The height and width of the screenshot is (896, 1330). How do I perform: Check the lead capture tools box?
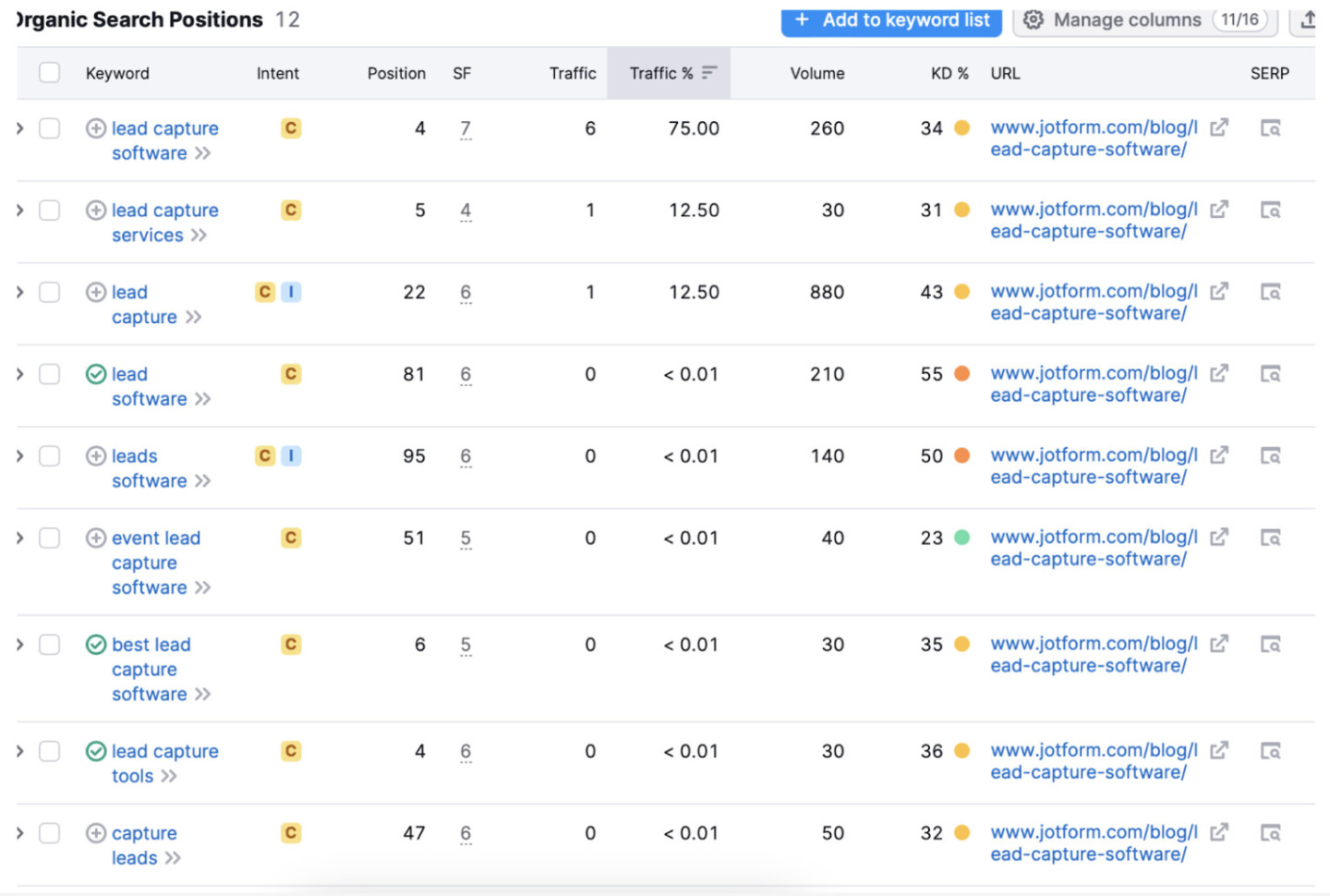pyautogui.click(x=50, y=751)
